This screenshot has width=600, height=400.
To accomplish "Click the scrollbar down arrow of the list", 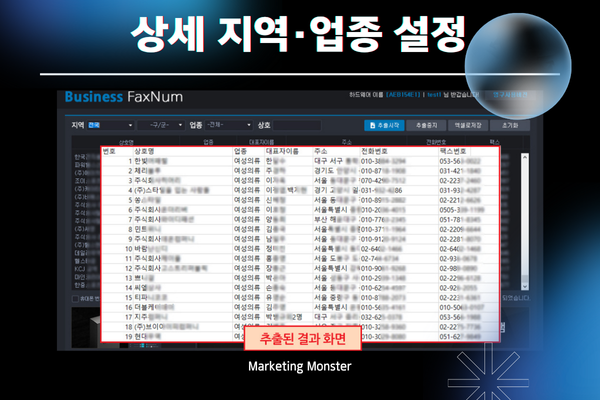I will (525, 286).
